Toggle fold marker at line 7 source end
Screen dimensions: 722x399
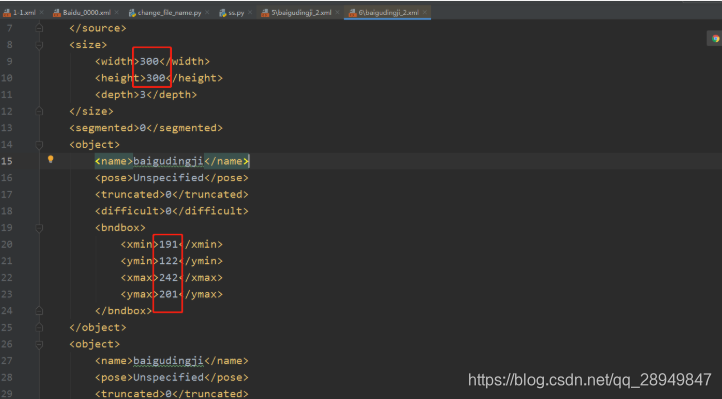[39, 28]
